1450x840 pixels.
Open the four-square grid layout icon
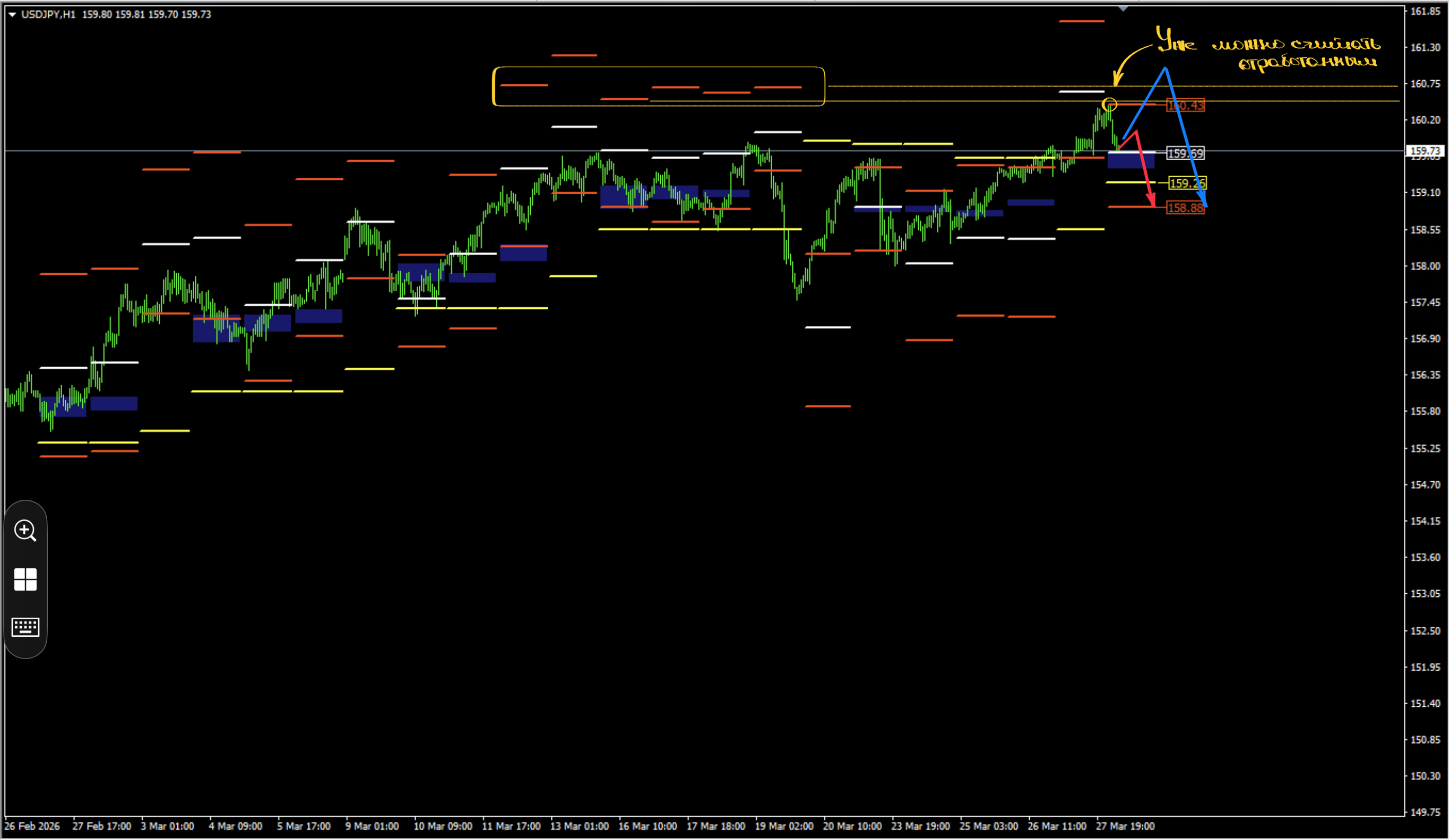(x=25, y=579)
